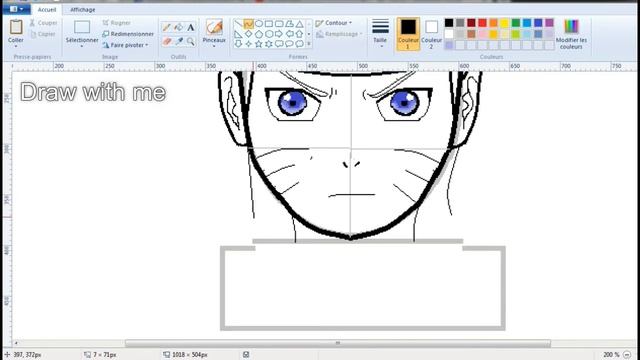The image size is (640, 360).
Task: Expand the Pinceaux brushes arrow
Action: 214,47
